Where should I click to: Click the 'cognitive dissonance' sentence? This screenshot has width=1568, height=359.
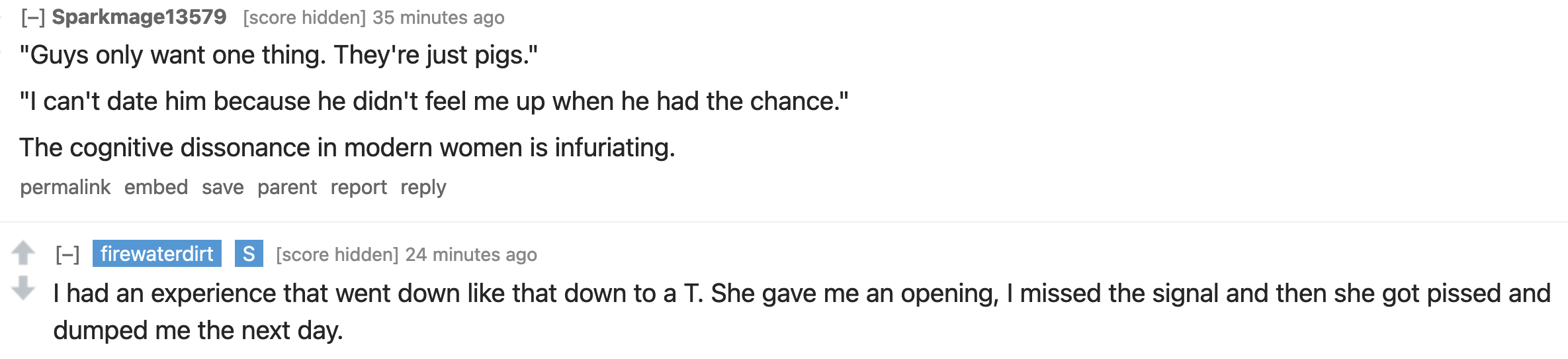(x=347, y=148)
